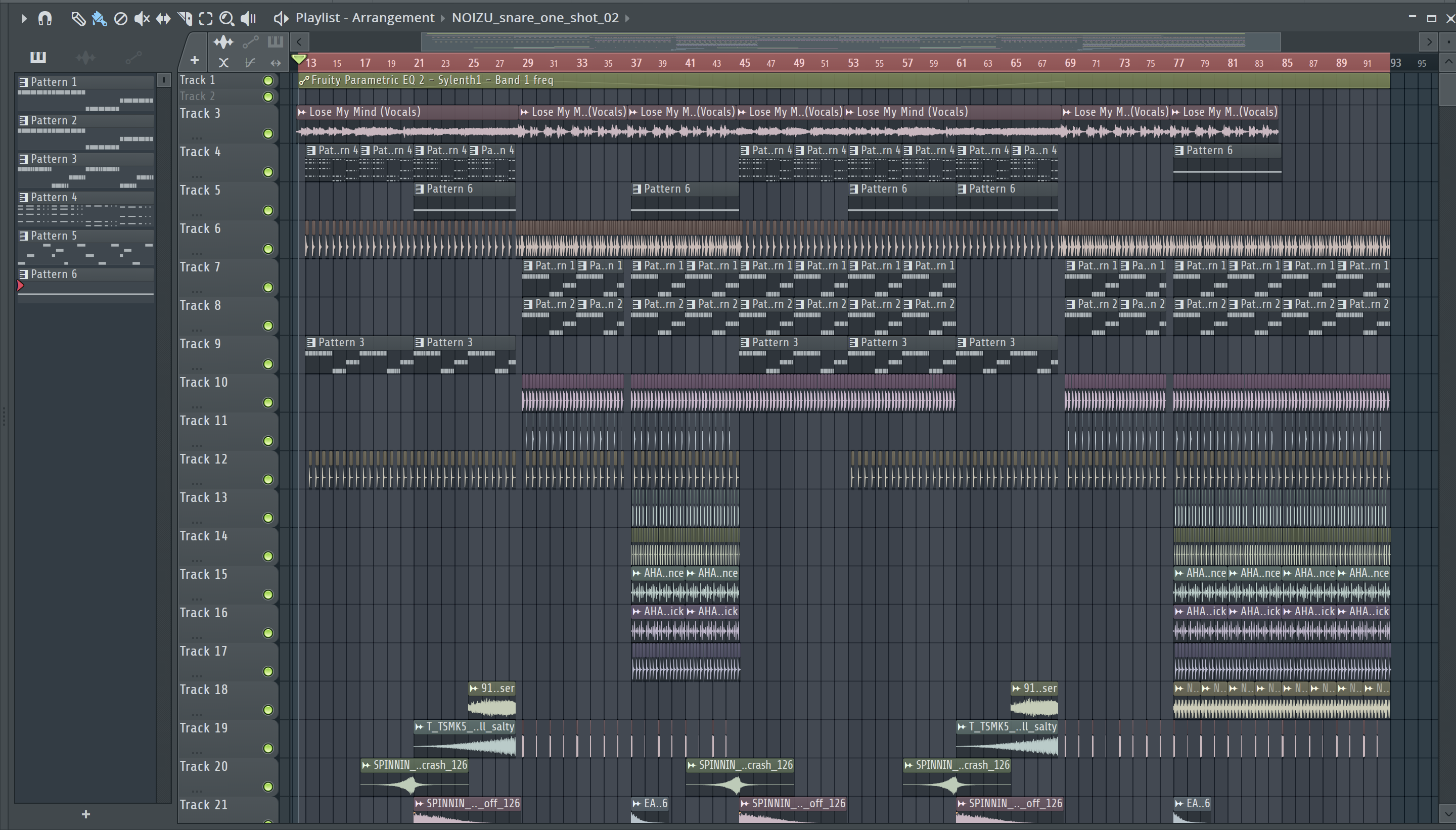Select the Playback speaker tool
This screenshot has width=1456, height=830.
(249, 19)
